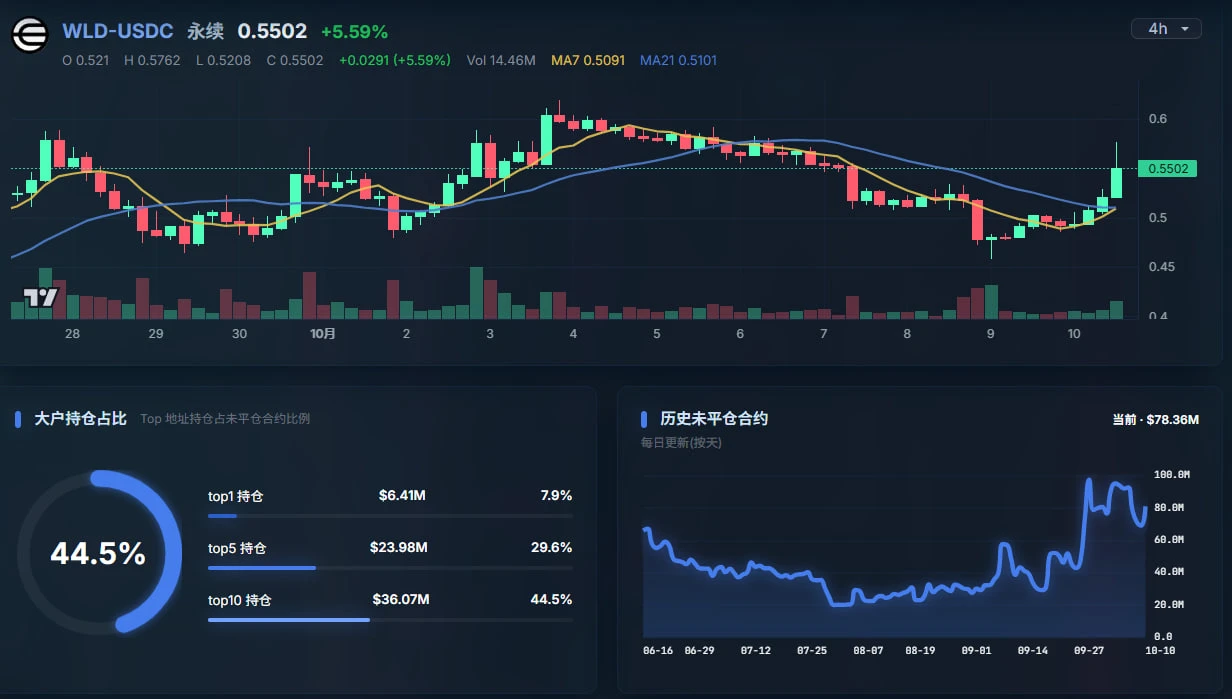Click the top1 持仓 label
This screenshot has width=1232, height=699.
pos(235,496)
